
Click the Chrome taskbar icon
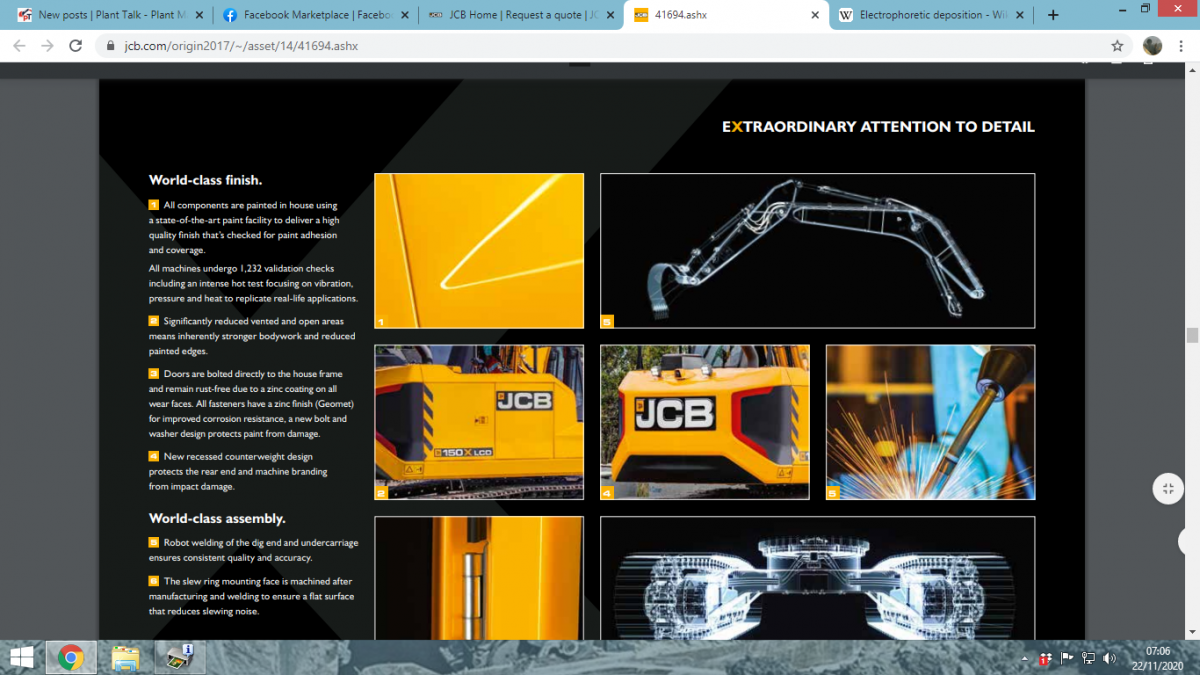click(x=70, y=657)
